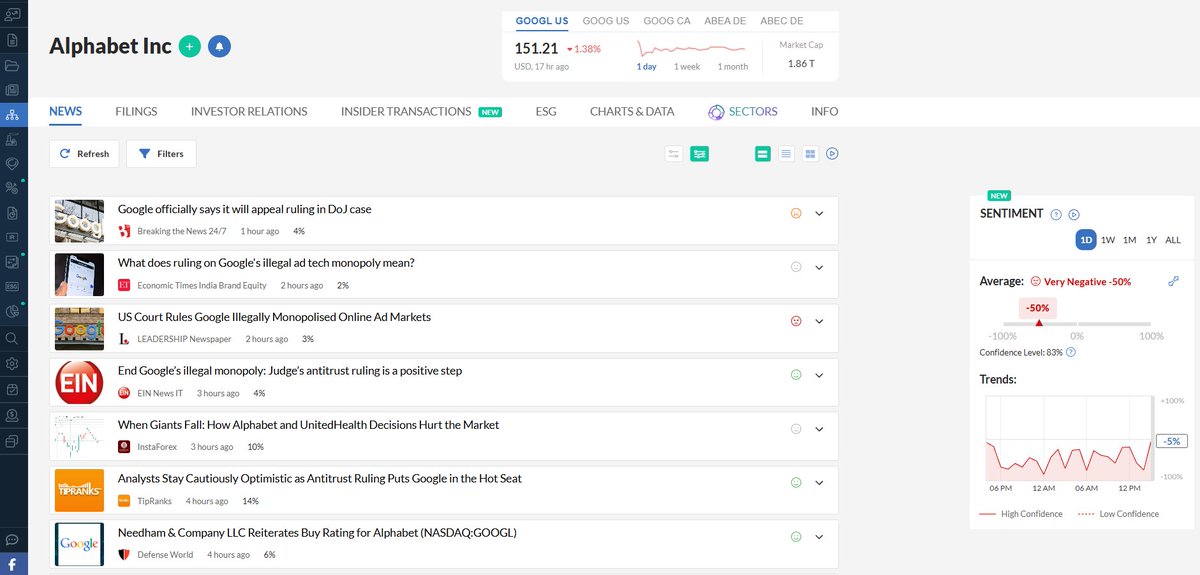Switch to compact list view icon

[x=786, y=154]
